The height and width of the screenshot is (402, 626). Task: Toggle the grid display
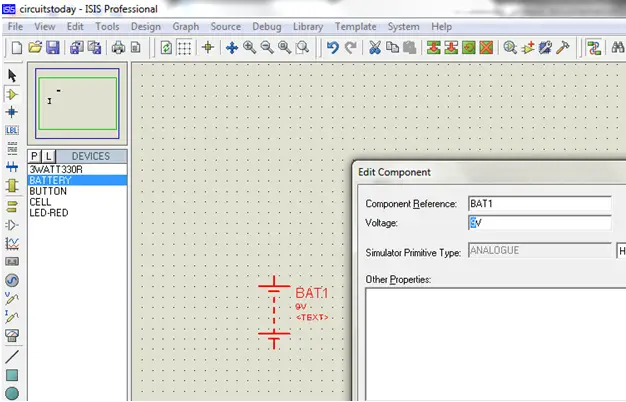tap(184, 48)
